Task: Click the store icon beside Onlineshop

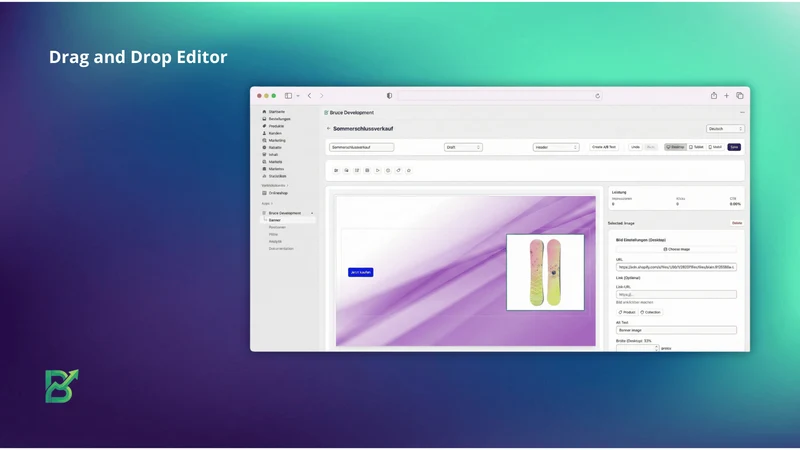Action: click(264, 193)
